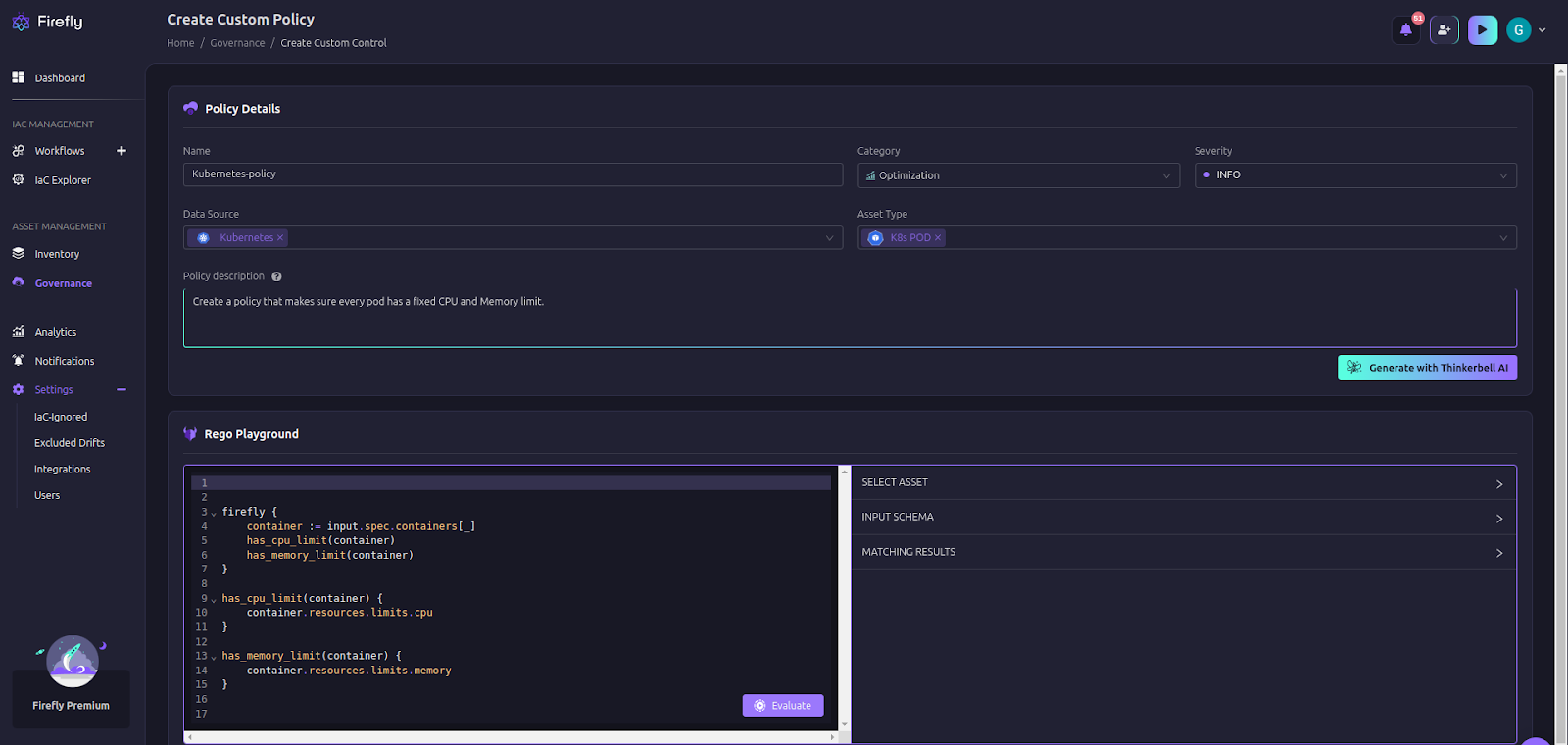Click the Thinkerbell AI icon on generate button
This screenshot has width=1568, height=745.
point(1354,368)
